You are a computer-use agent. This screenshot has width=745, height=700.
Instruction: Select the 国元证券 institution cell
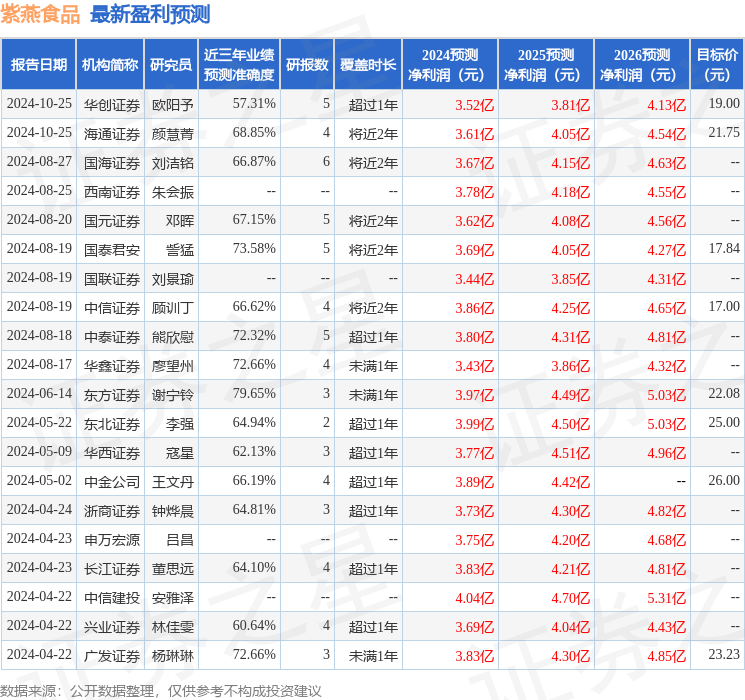click(x=112, y=221)
